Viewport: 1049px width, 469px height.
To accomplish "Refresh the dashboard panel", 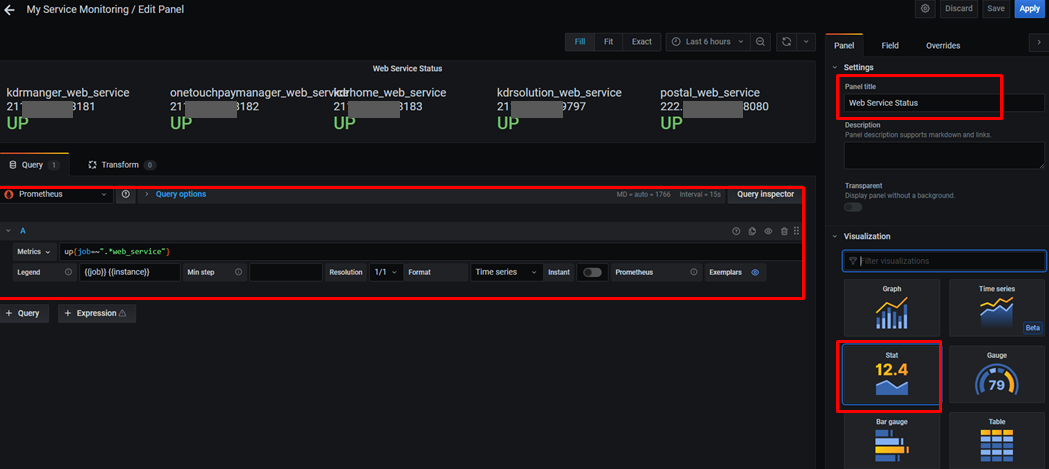I will point(787,41).
